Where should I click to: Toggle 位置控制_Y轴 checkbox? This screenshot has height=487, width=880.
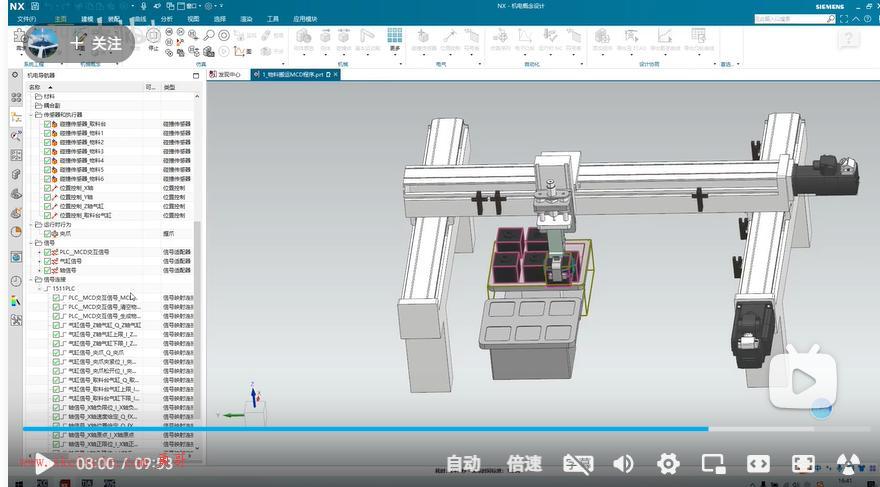pyautogui.click(x=48, y=197)
